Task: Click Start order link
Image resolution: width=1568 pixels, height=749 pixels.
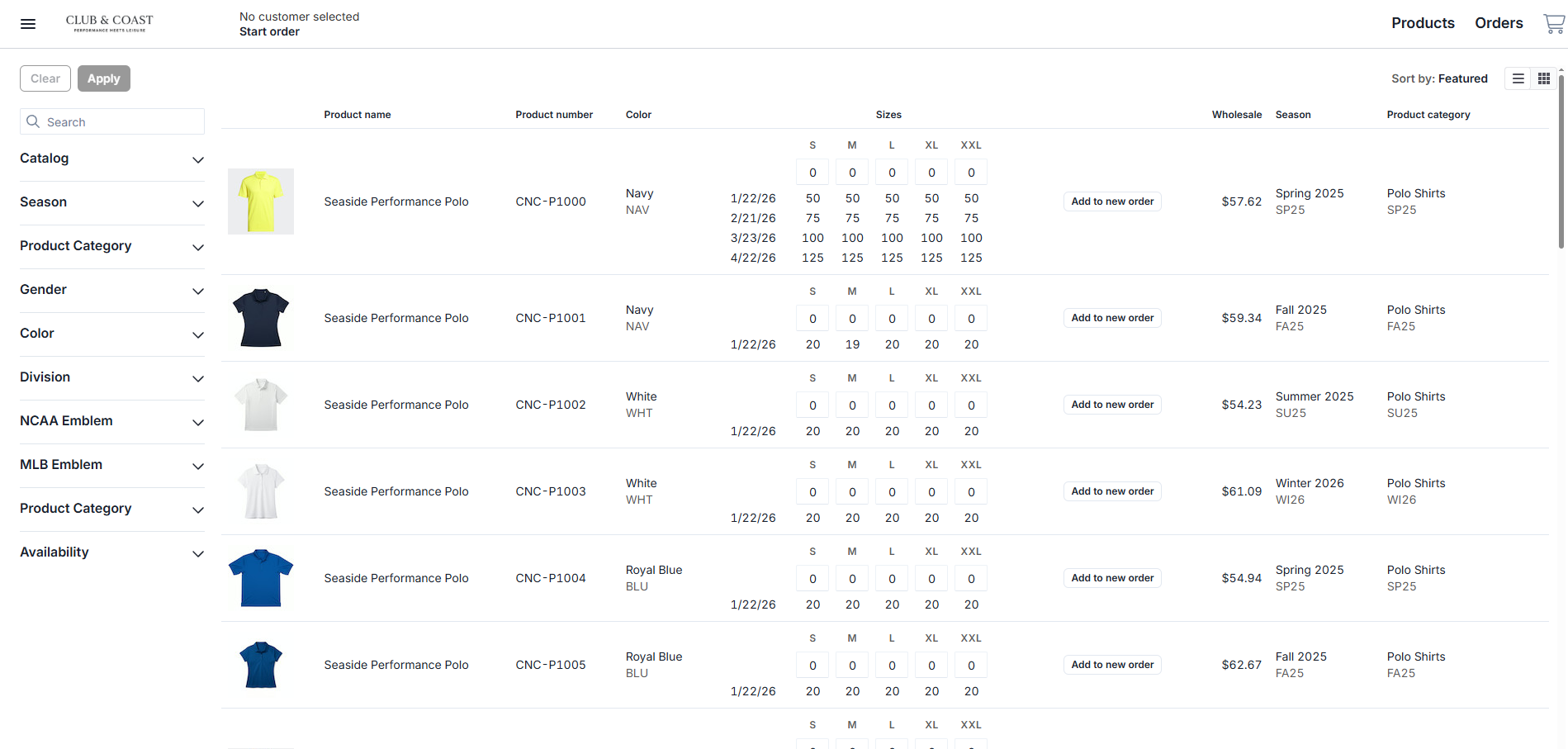Action: [269, 31]
